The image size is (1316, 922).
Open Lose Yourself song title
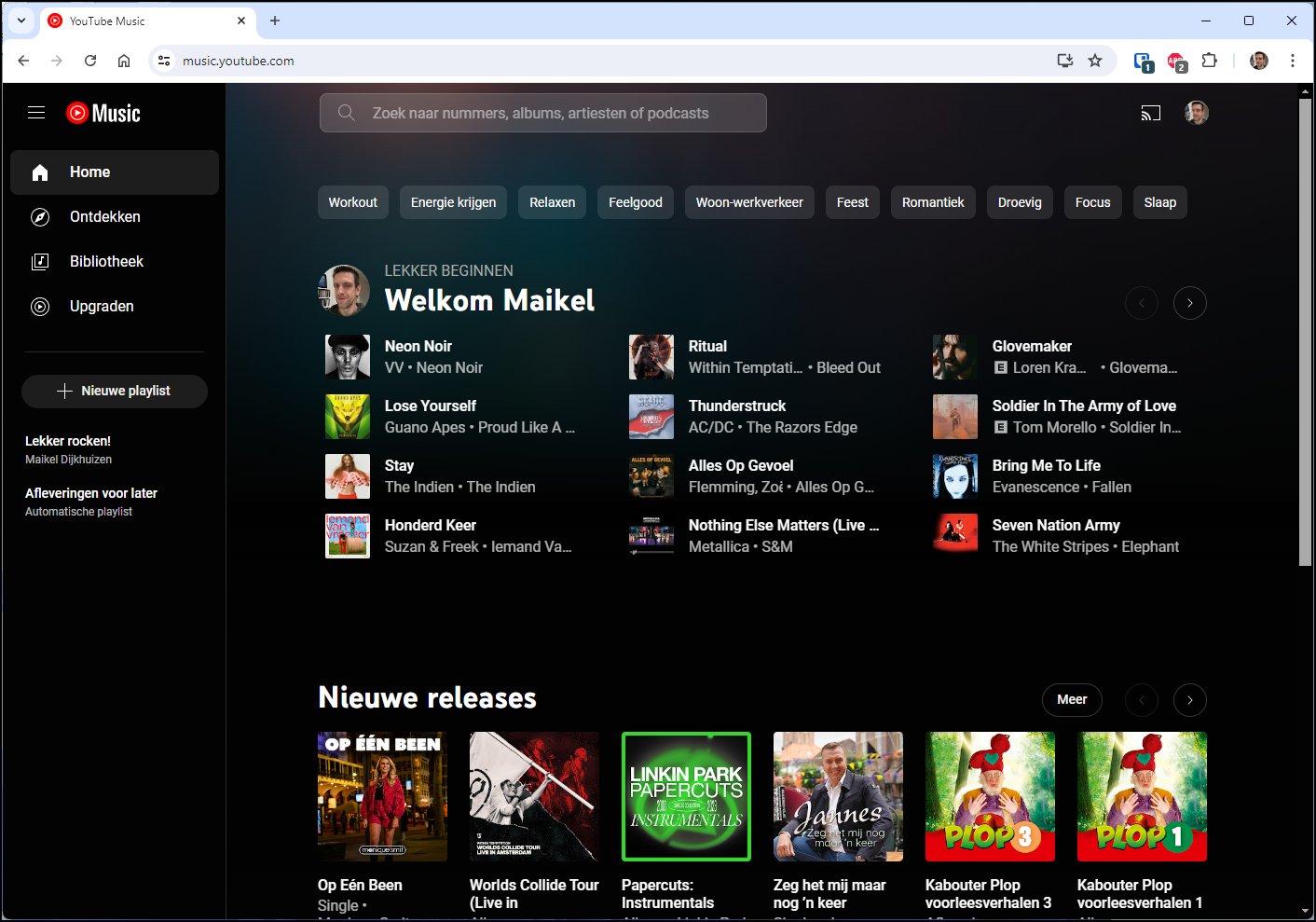[431, 406]
